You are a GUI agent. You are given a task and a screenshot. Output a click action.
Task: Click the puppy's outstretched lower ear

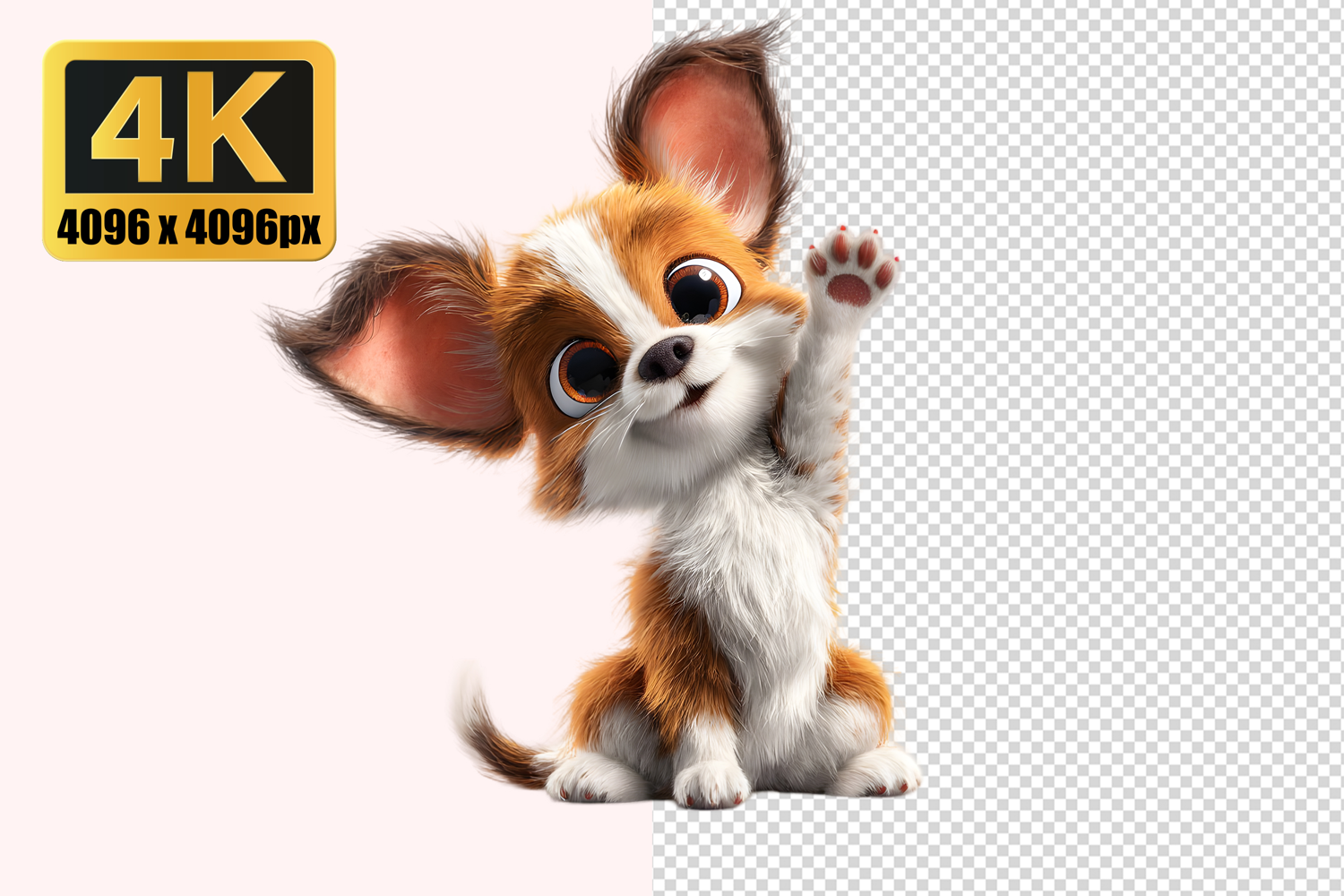(x=403, y=349)
